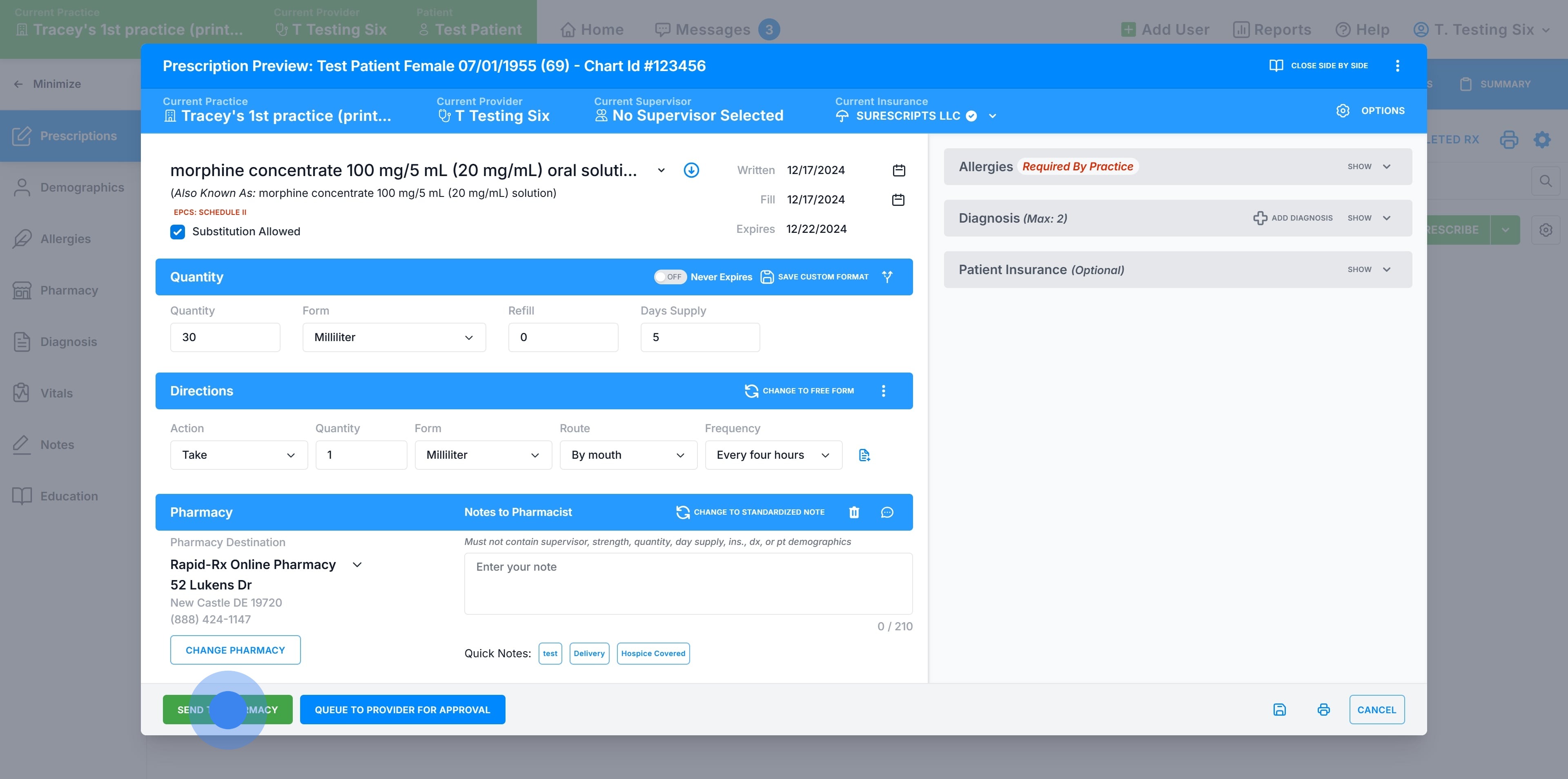Click the document icon beside Frequency dropdown
This screenshot has height=779, width=1568.
(x=864, y=455)
